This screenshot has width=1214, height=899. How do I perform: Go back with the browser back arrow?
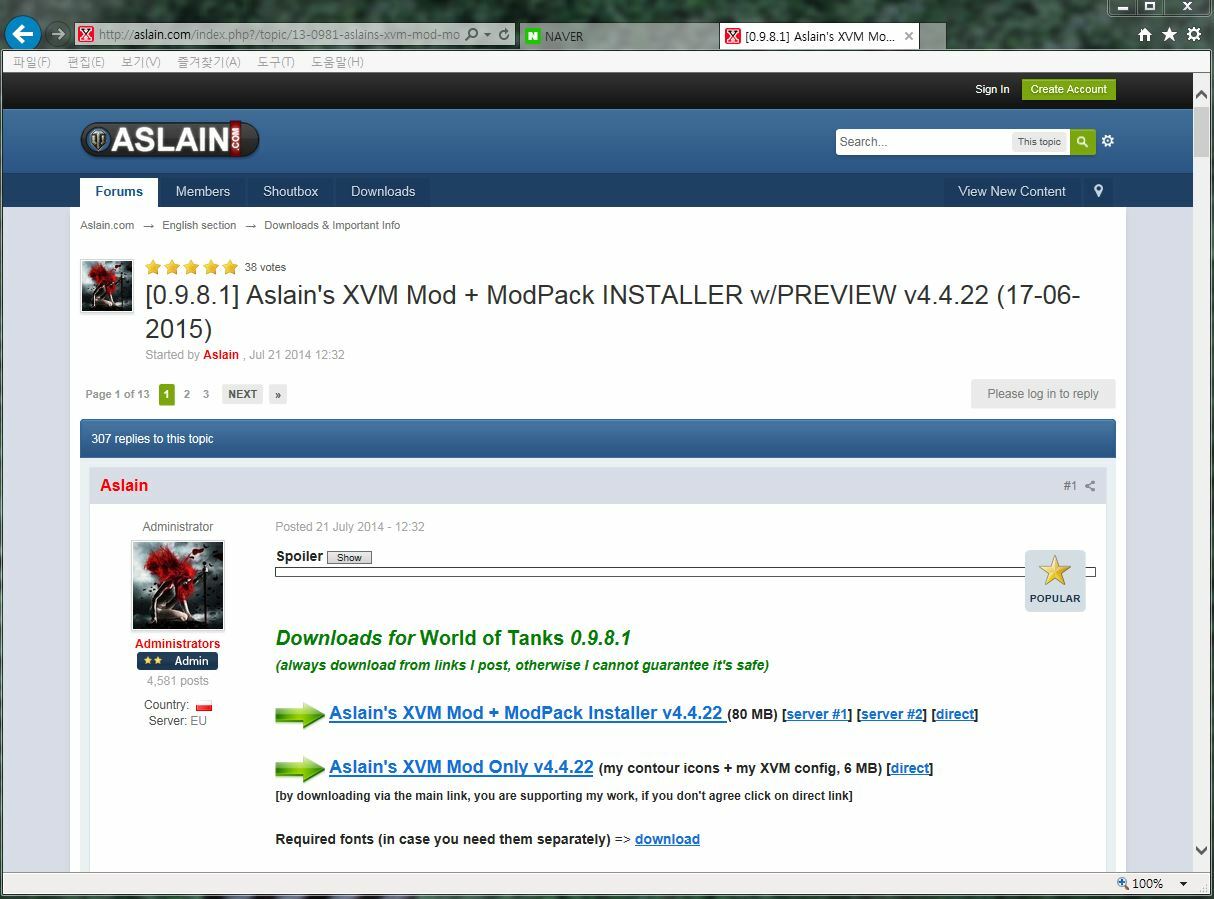tap(22, 34)
